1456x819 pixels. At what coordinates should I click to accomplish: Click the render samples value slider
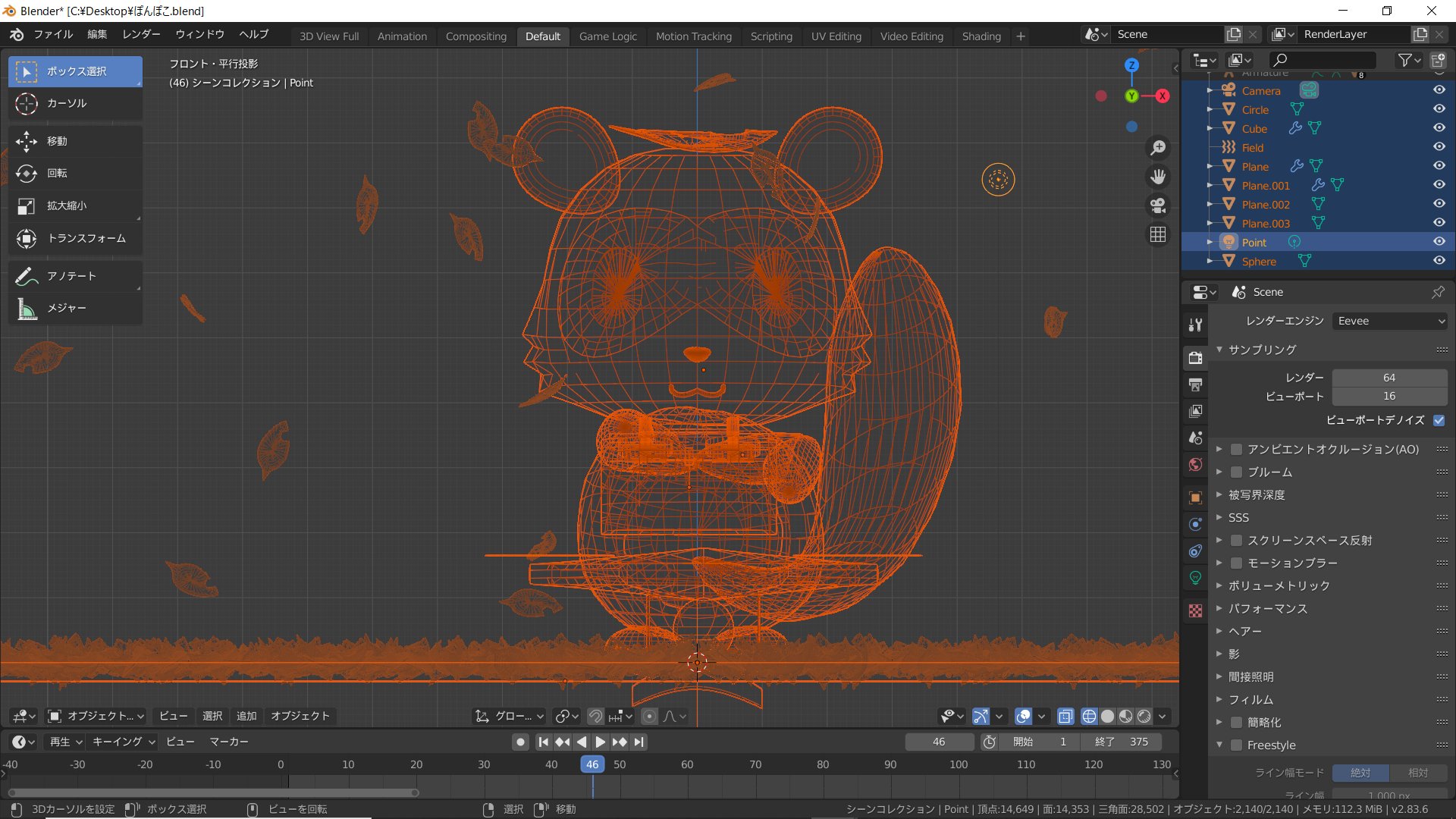click(1389, 378)
